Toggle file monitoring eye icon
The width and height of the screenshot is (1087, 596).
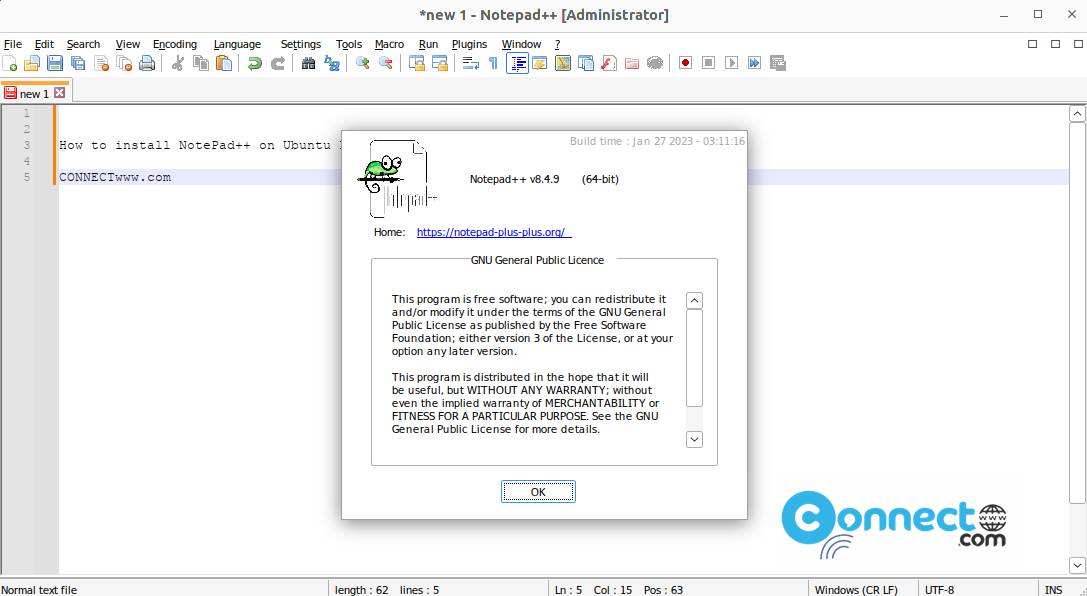click(655, 64)
